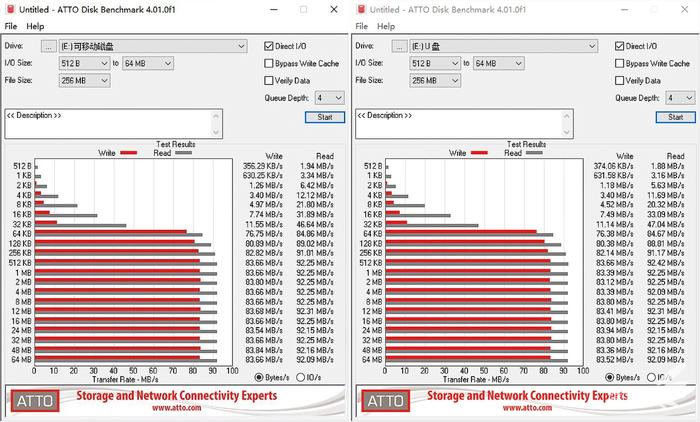This screenshot has height=422, width=700.
Task: Click 356.29 KB/s write value, left window
Action: (x=263, y=166)
